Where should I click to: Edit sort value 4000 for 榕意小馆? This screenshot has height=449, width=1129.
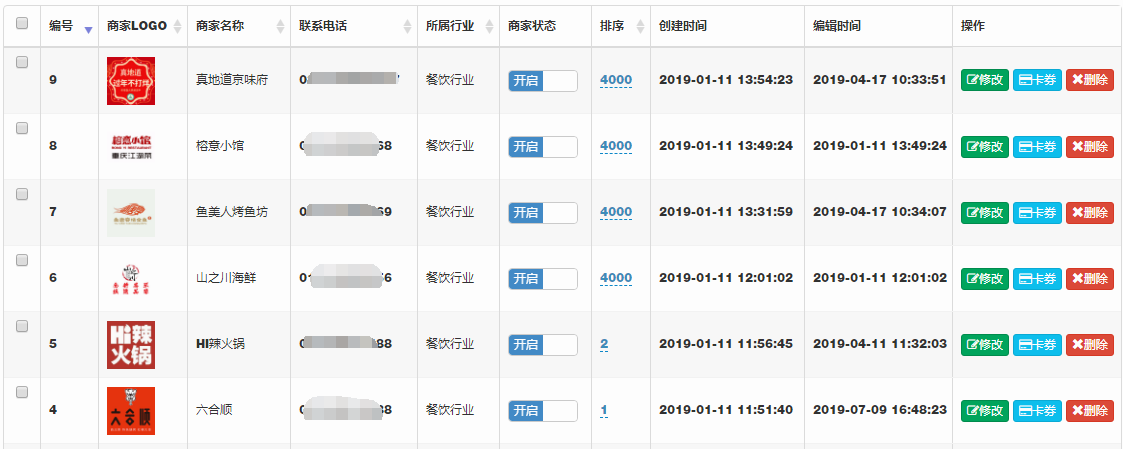tap(616, 146)
